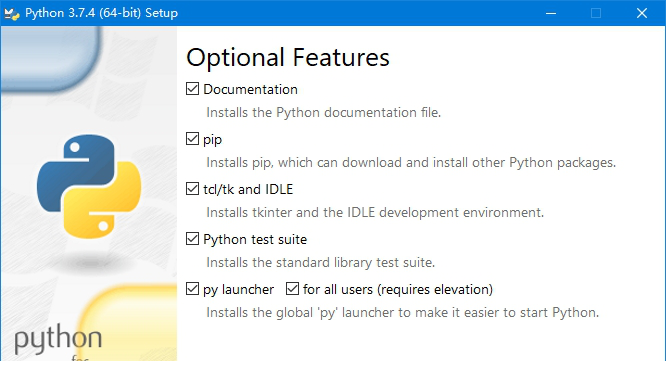
Task: Minimize the Python Setup window
Action: pyautogui.click(x=551, y=13)
